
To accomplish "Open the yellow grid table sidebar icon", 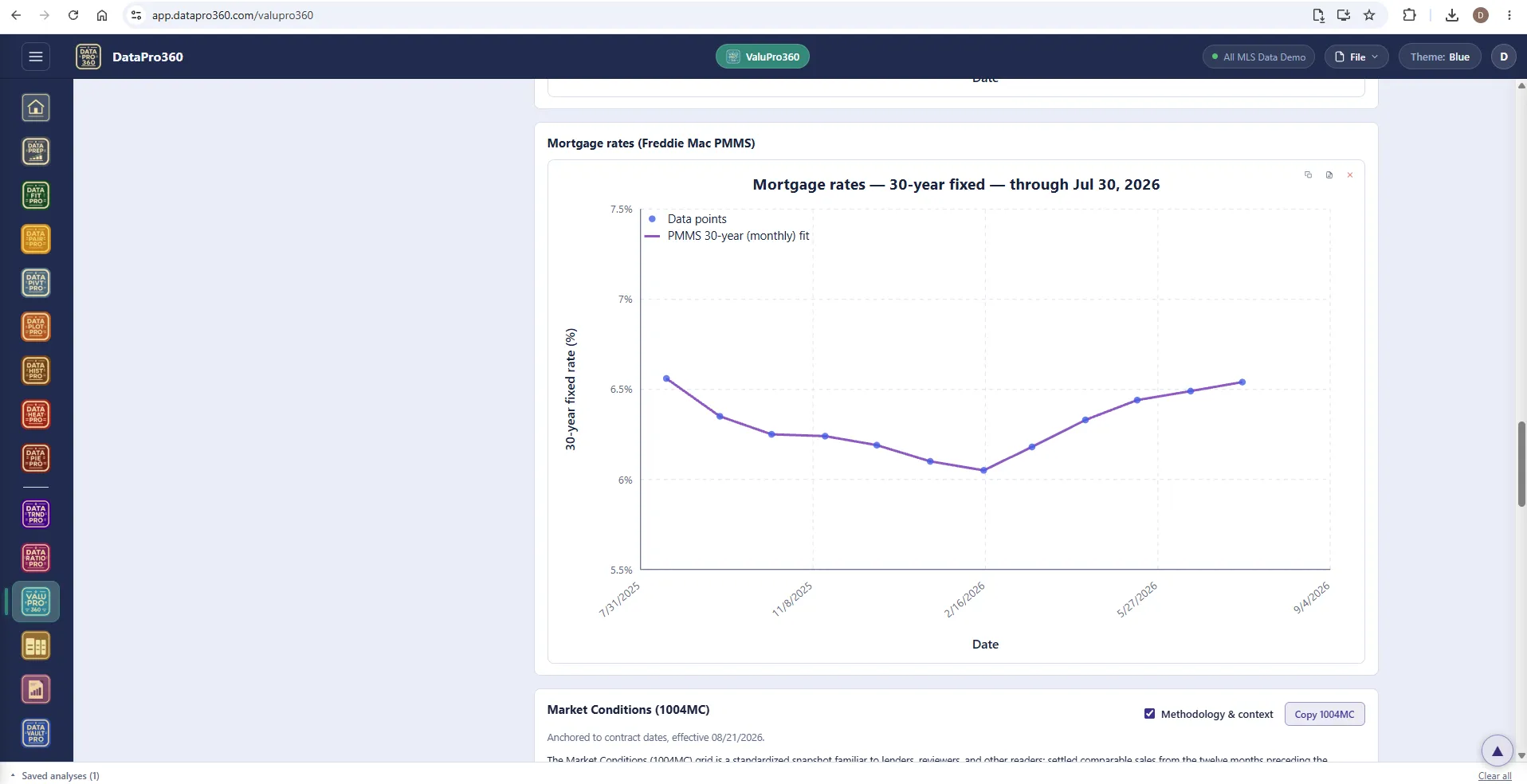I will point(36,646).
